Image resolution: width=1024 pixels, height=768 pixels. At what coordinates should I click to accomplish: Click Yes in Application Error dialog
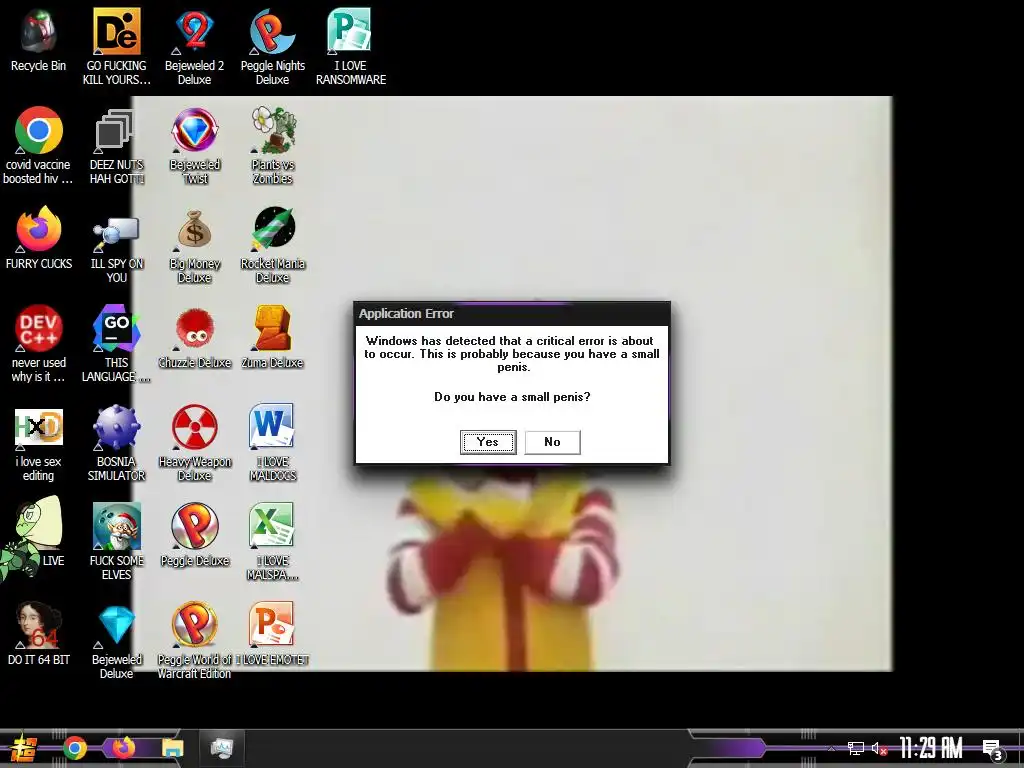click(x=488, y=442)
